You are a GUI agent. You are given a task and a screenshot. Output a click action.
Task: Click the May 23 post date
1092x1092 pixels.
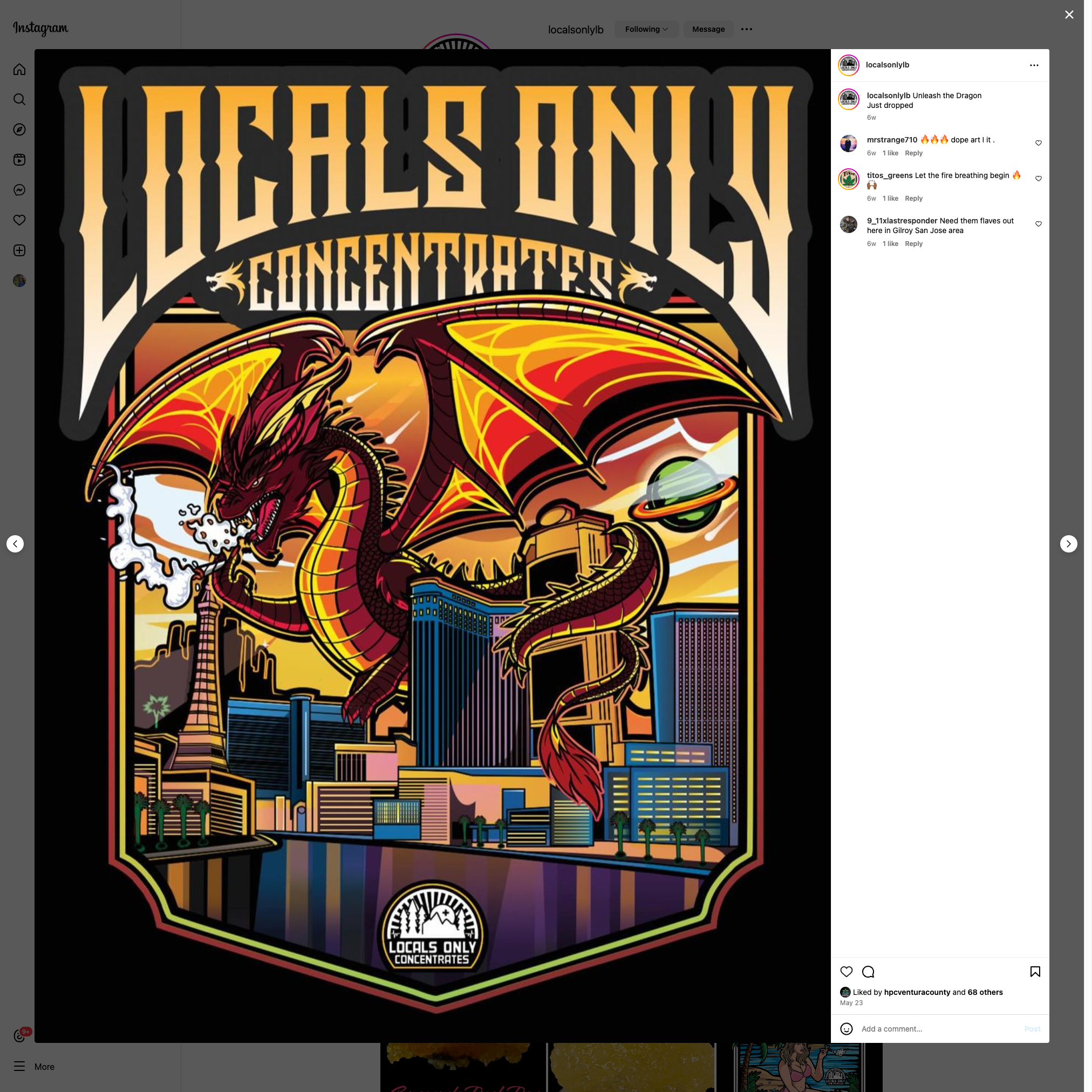pos(851,1002)
